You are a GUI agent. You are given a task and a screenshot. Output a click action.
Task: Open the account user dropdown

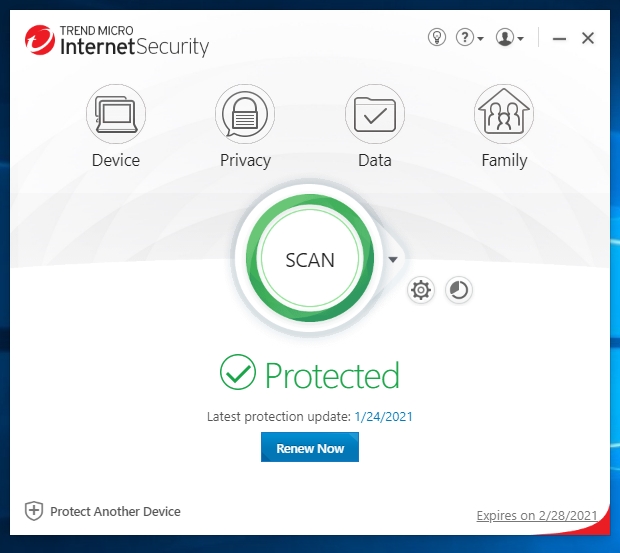[510, 38]
